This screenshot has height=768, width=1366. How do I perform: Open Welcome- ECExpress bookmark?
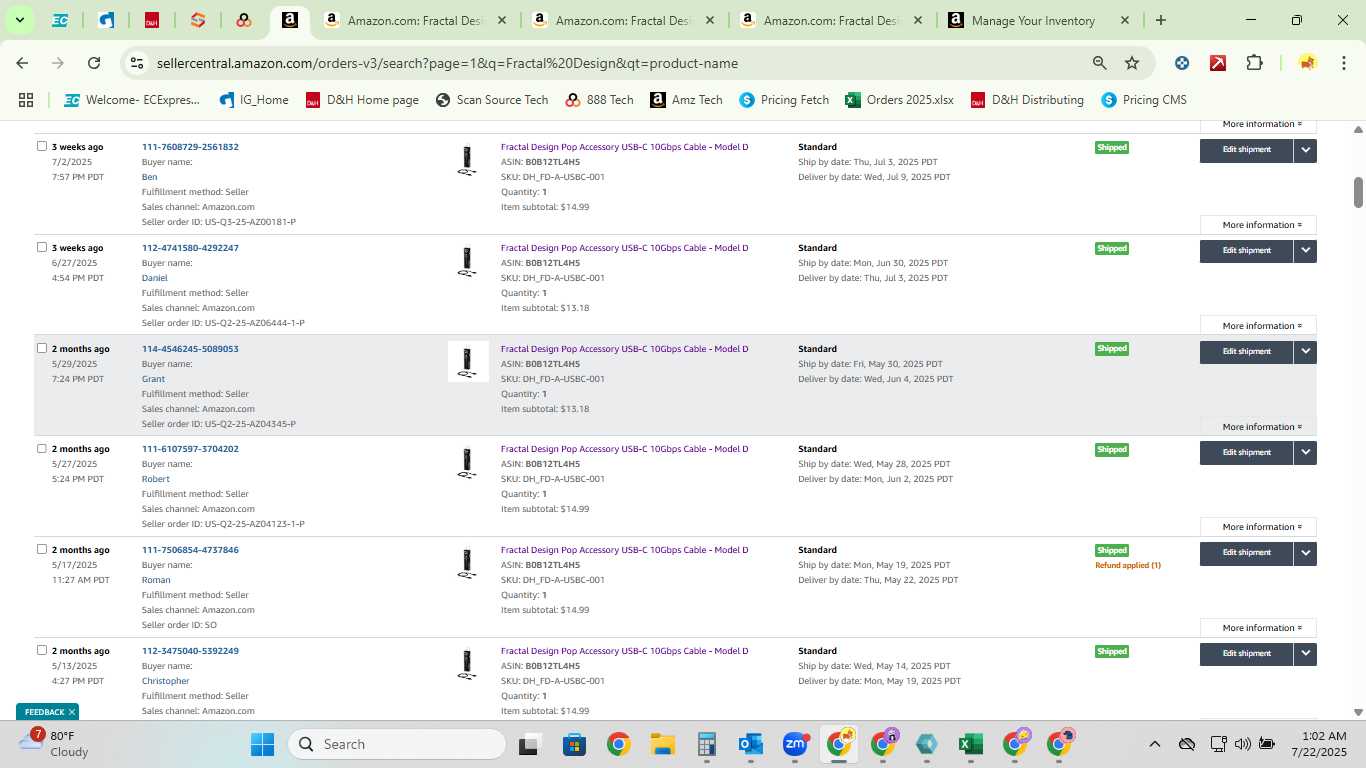pyautogui.click(x=132, y=100)
